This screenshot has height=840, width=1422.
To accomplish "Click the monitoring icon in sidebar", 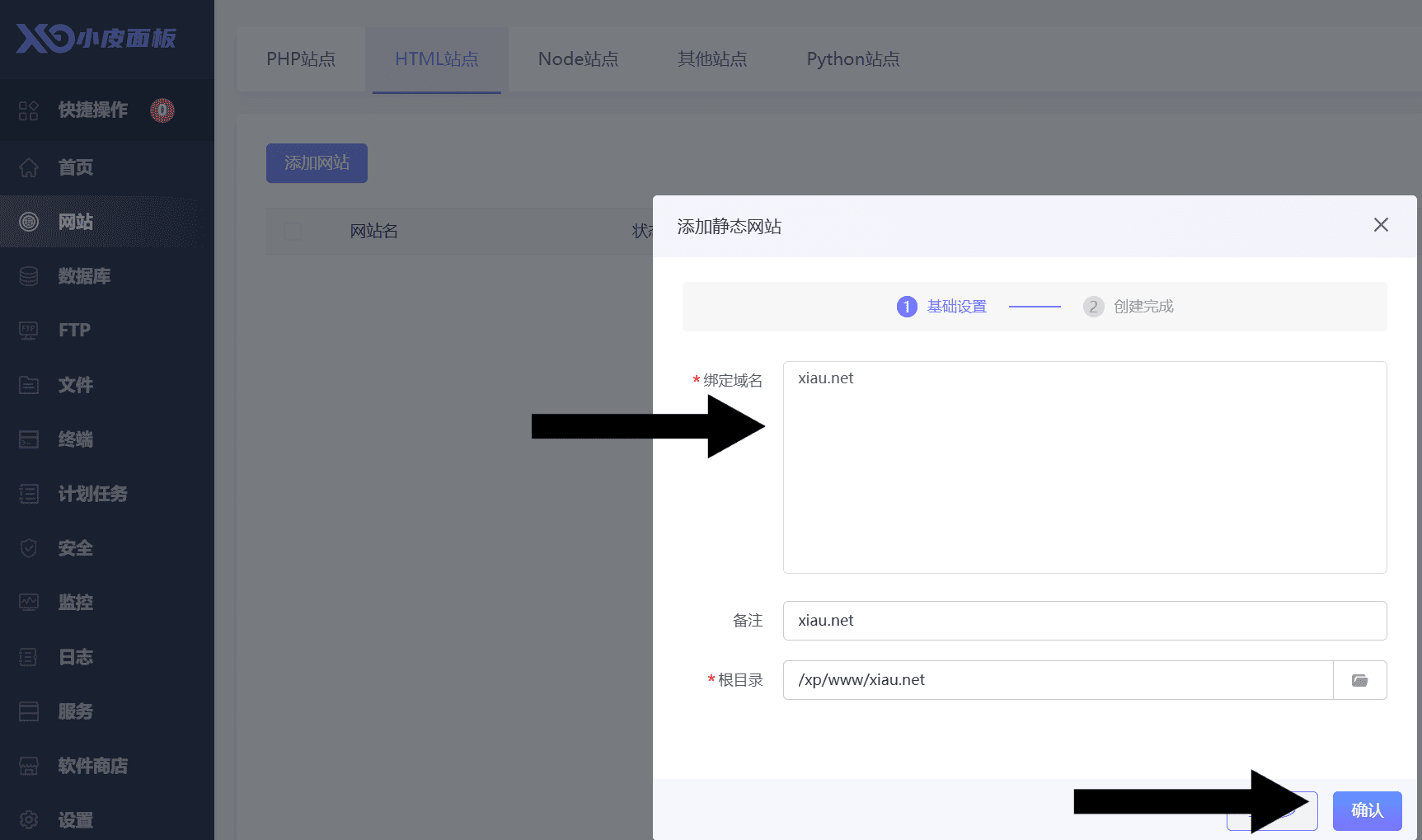I will [29, 603].
